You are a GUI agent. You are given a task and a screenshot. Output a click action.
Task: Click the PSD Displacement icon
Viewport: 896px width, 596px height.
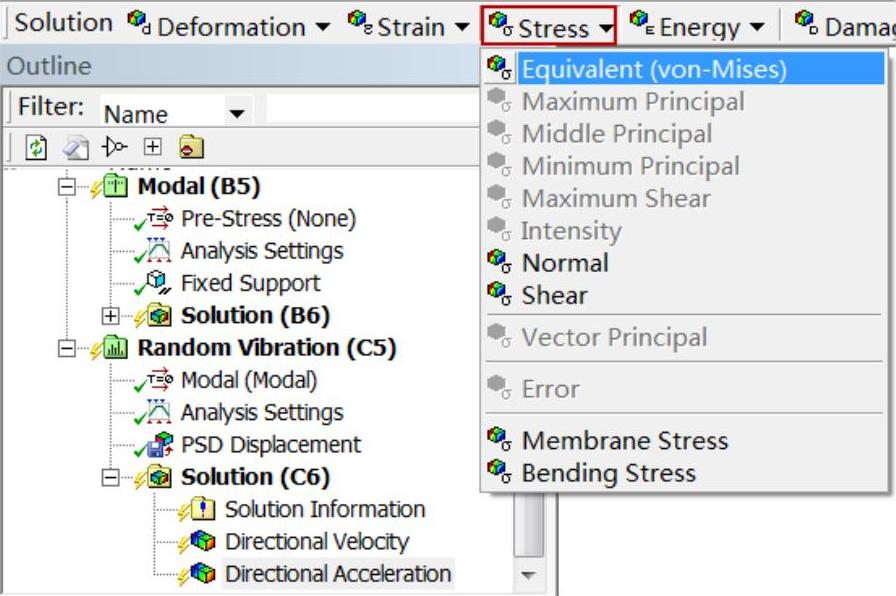[x=165, y=445]
